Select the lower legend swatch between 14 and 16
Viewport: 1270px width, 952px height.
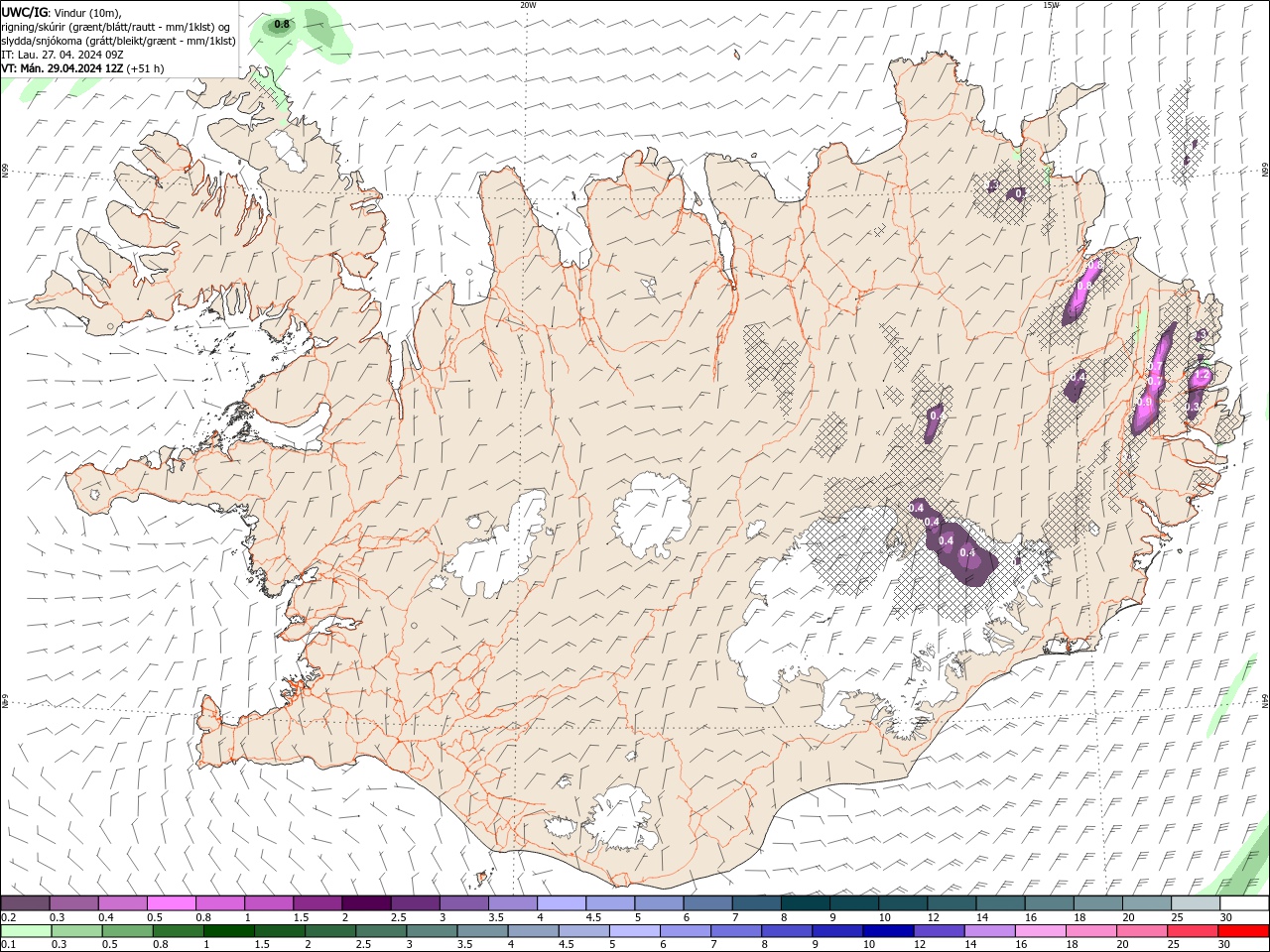988,931
